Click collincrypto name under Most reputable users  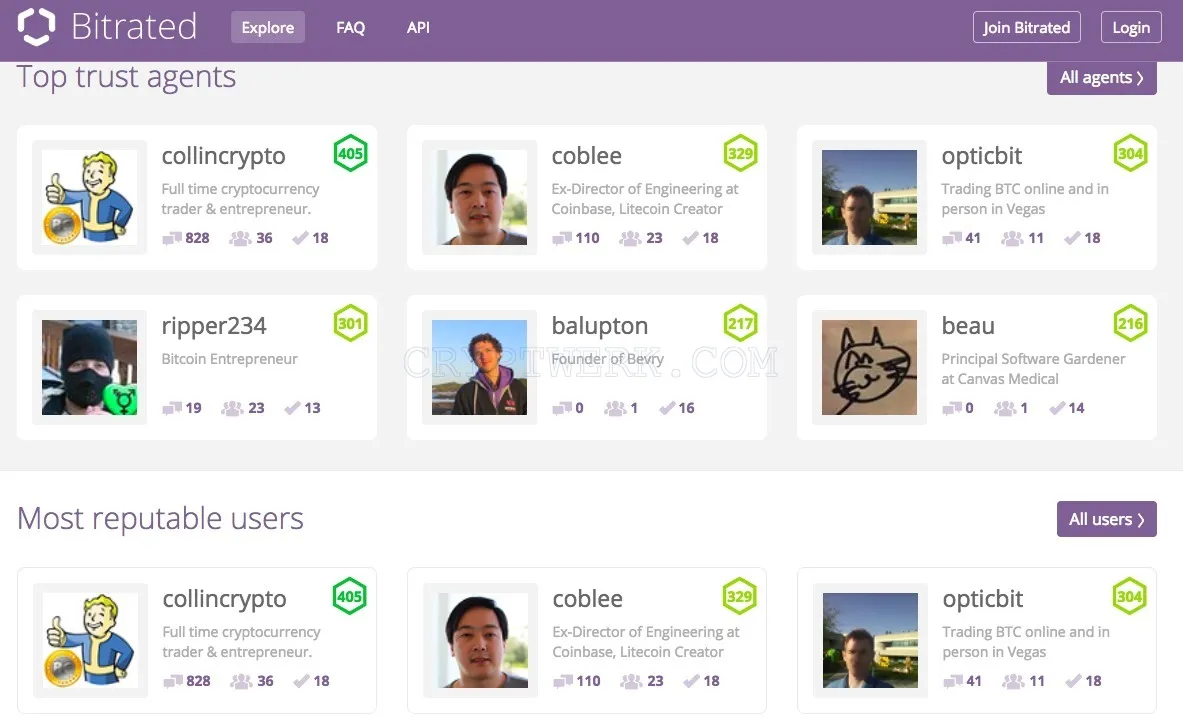pos(225,599)
